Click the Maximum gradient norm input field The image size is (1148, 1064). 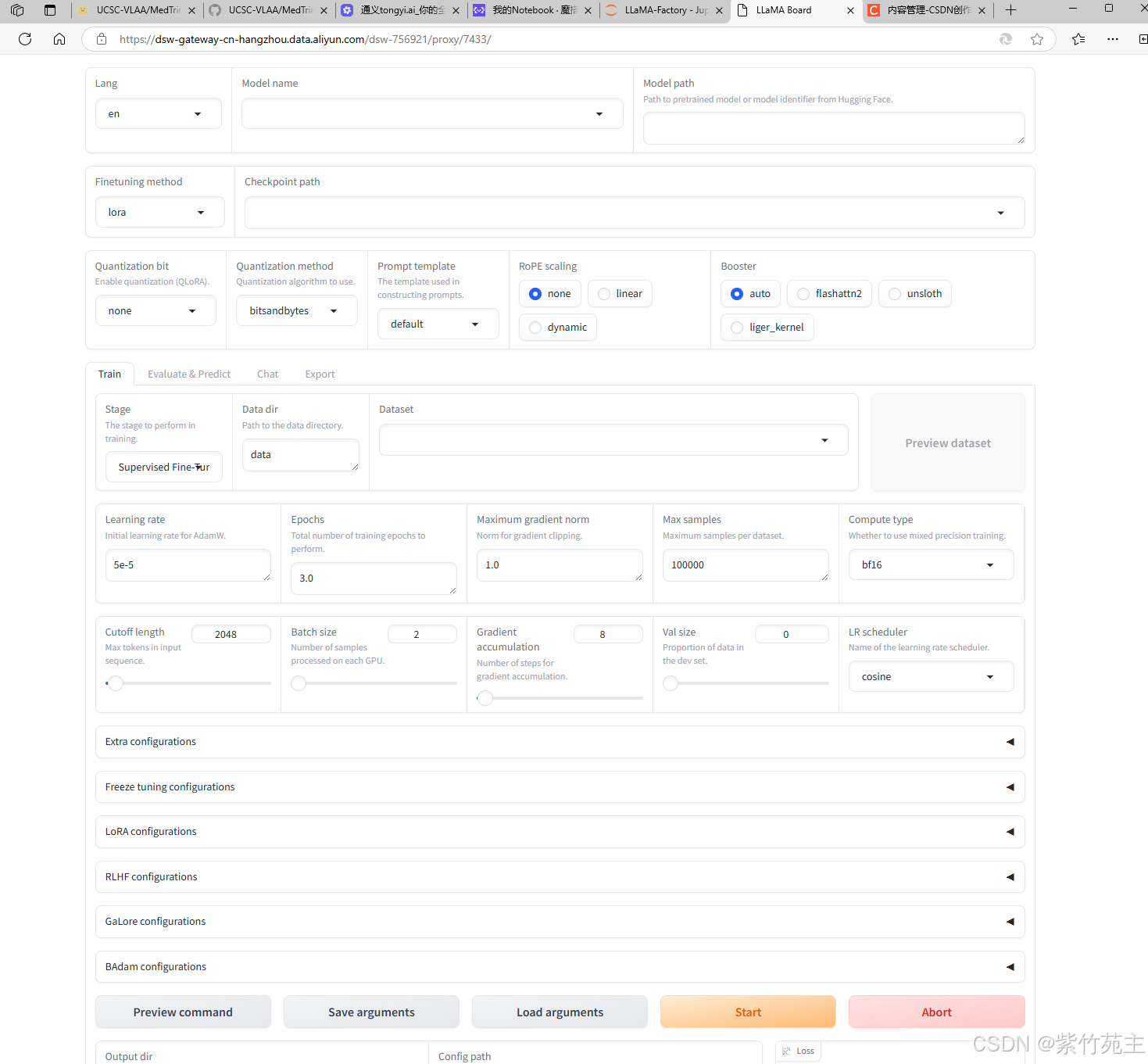click(560, 565)
